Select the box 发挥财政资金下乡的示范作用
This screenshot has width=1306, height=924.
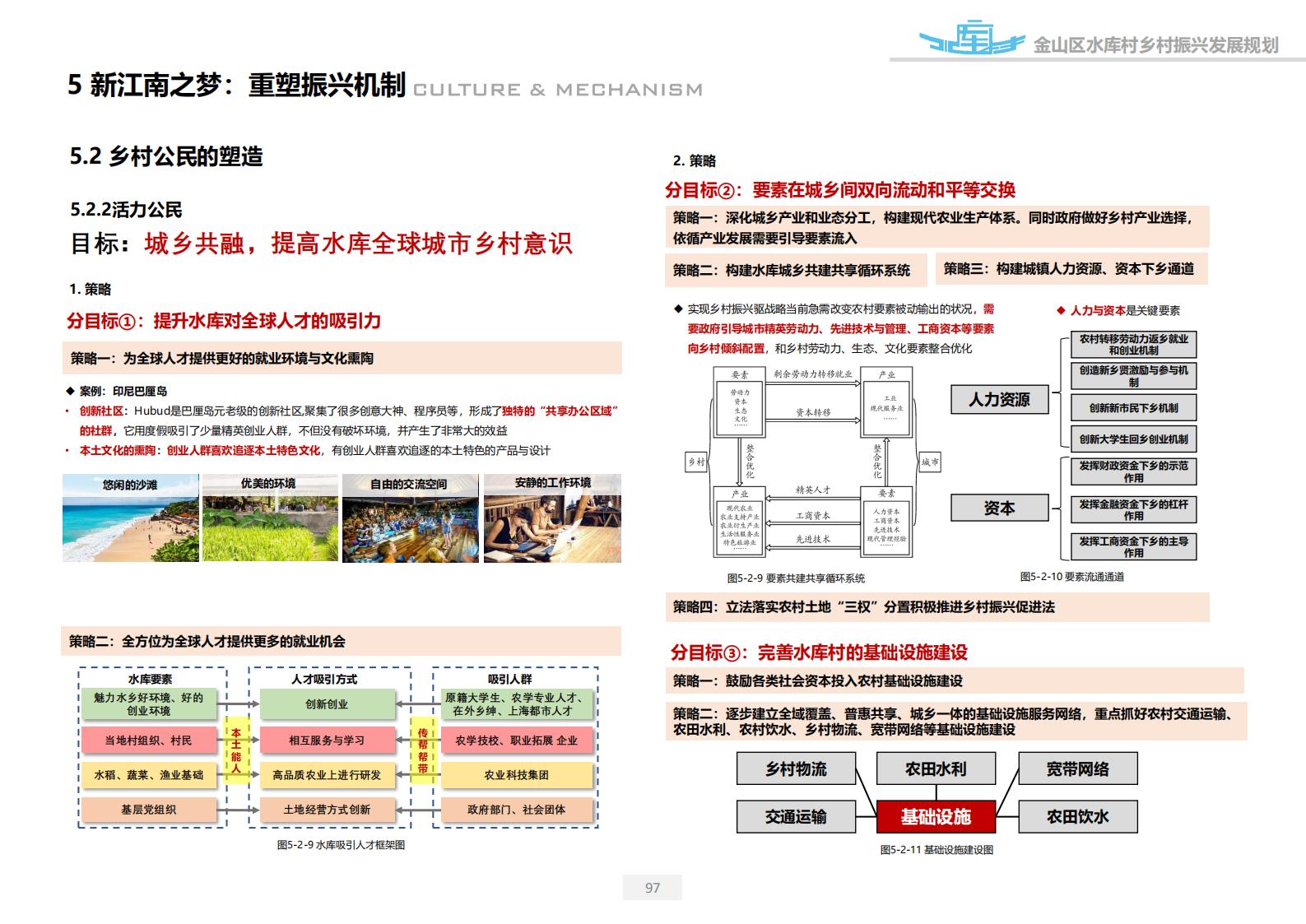[1134, 471]
